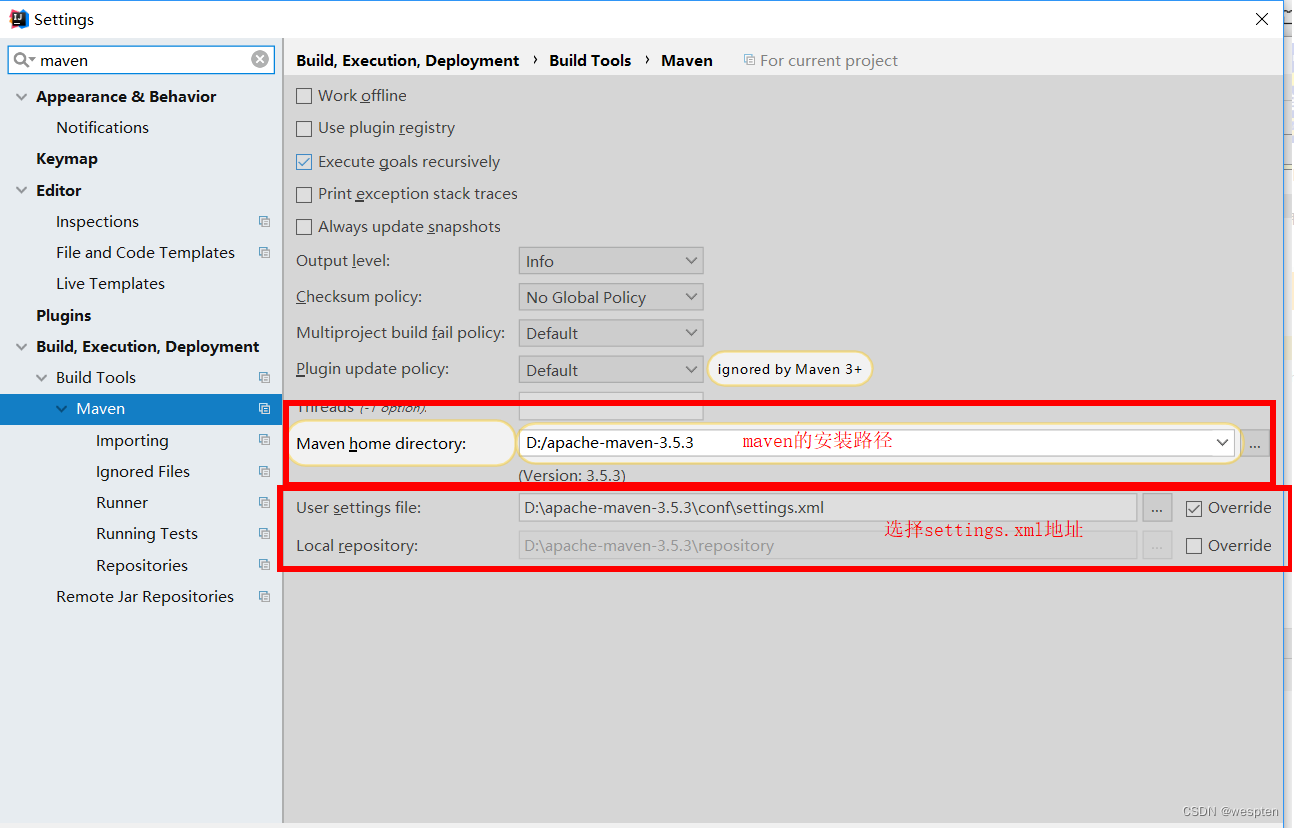Click Build Tools breadcrumb
Screen dimensions: 1294x828
[x=590, y=60]
